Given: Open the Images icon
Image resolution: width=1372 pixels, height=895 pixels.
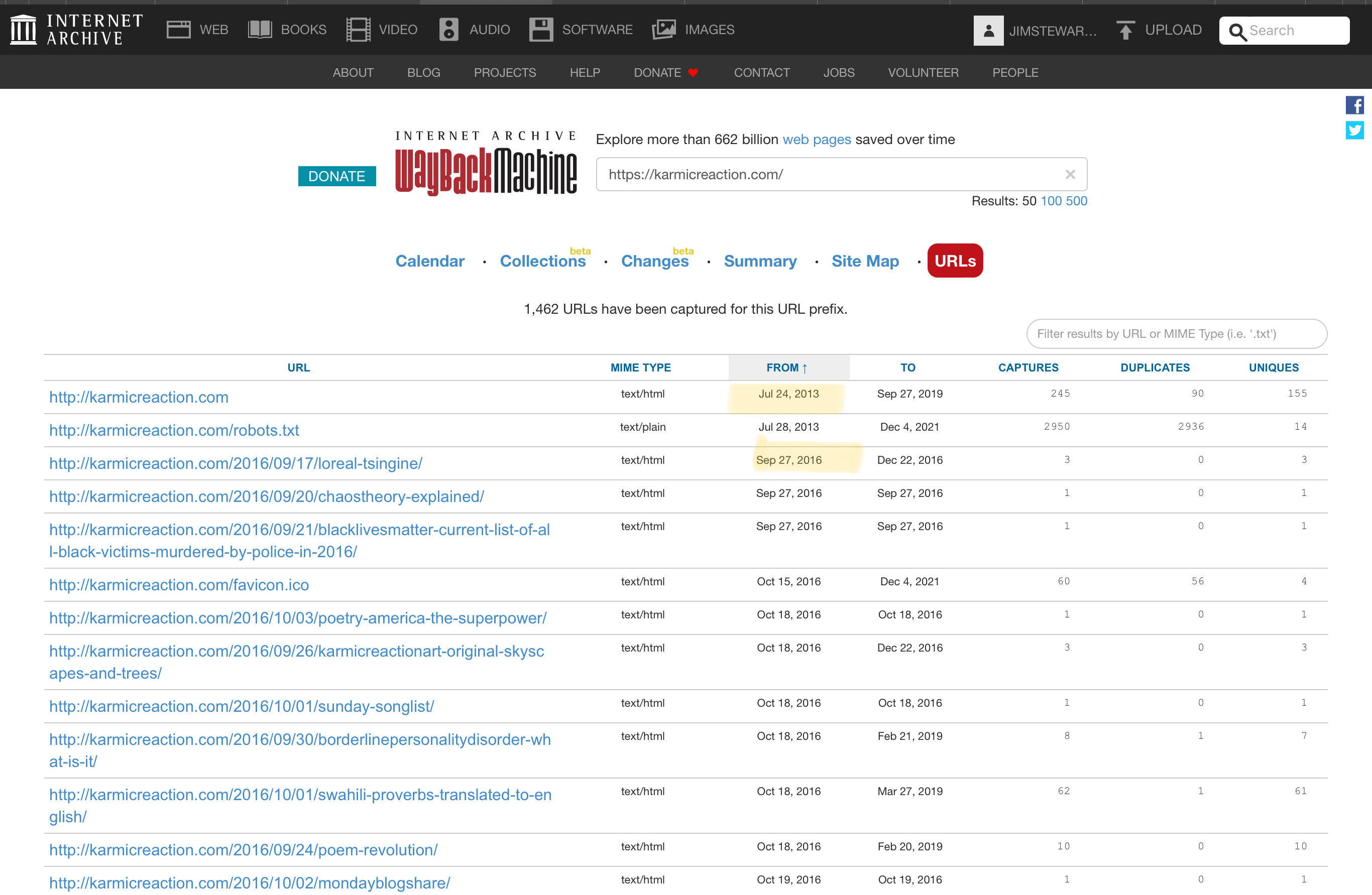Looking at the screenshot, I should (x=664, y=30).
